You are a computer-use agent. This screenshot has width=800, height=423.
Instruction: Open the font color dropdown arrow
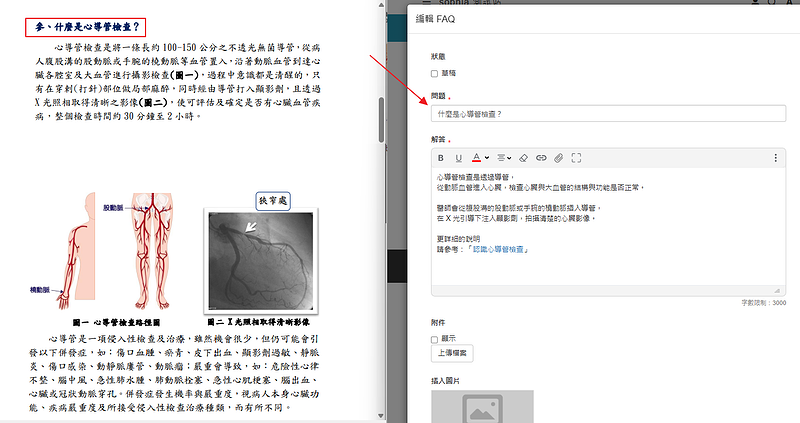[486, 158]
